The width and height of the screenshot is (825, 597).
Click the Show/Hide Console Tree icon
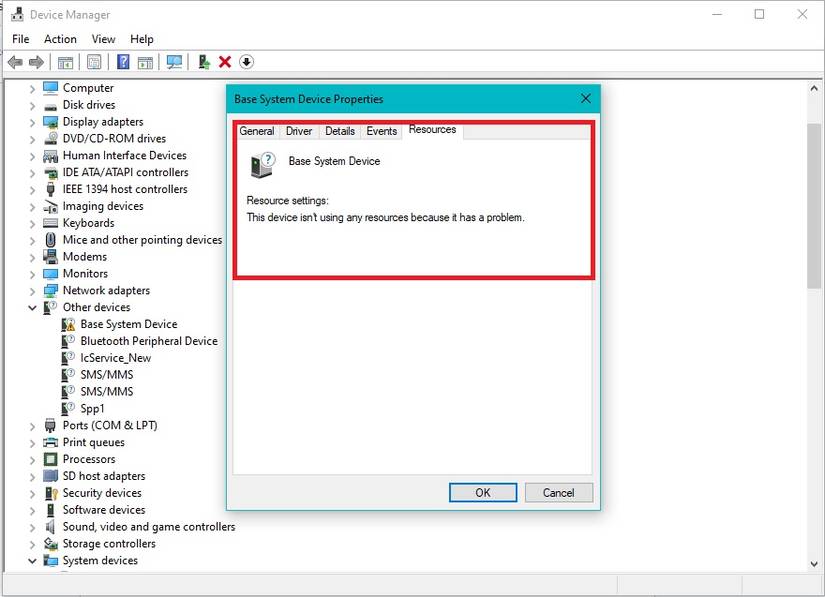pyautogui.click(x=65, y=62)
